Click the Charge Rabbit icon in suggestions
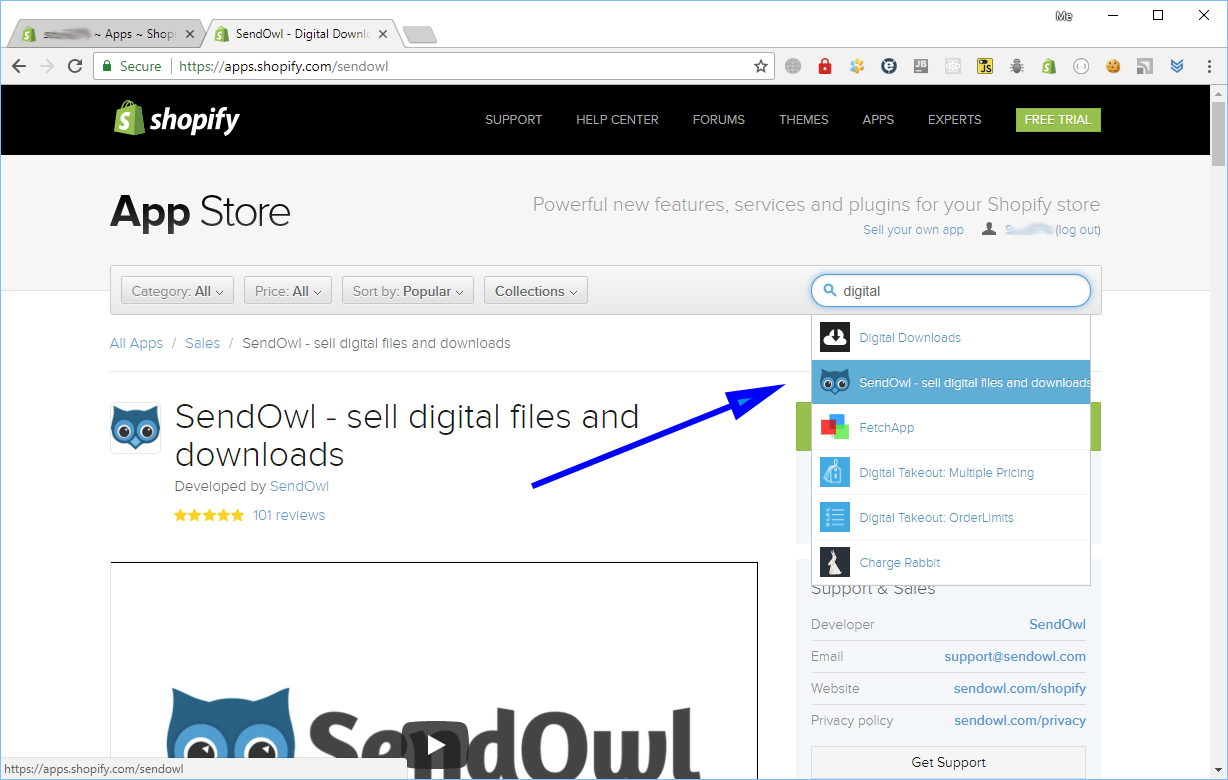Image resolution: width=1228 pixels, height=780 pixels. [x=835, y=562]
